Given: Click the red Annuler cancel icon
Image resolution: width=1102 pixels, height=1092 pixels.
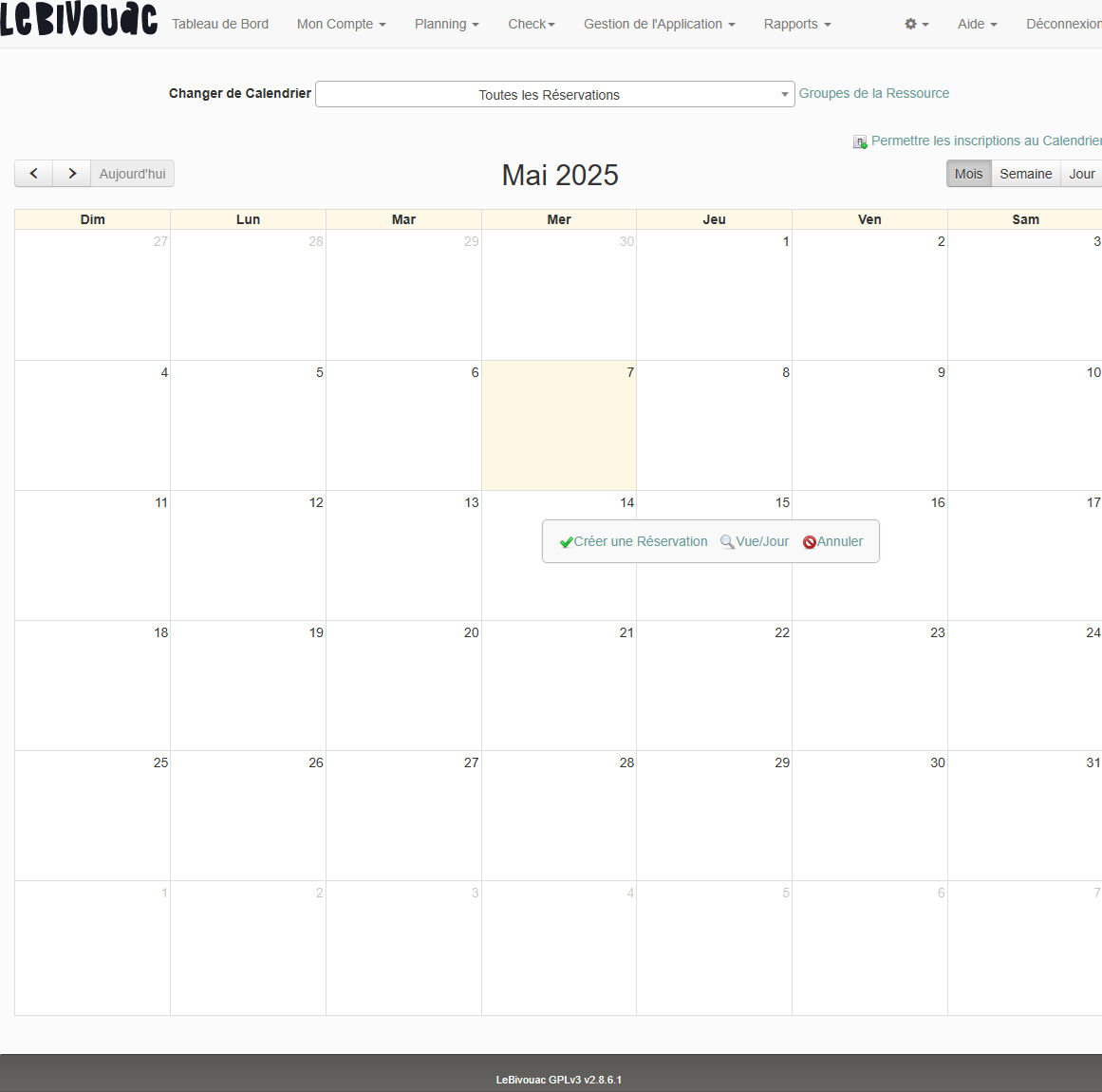Looking at the screenshot, I should coord(810,542).
